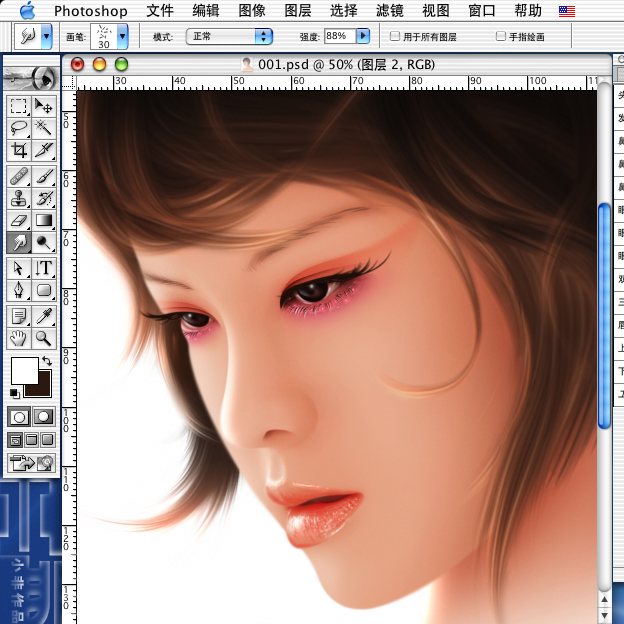Open the 强度 strength slider arrow
The height and width of the screenshot is (624, 624).
363,36
